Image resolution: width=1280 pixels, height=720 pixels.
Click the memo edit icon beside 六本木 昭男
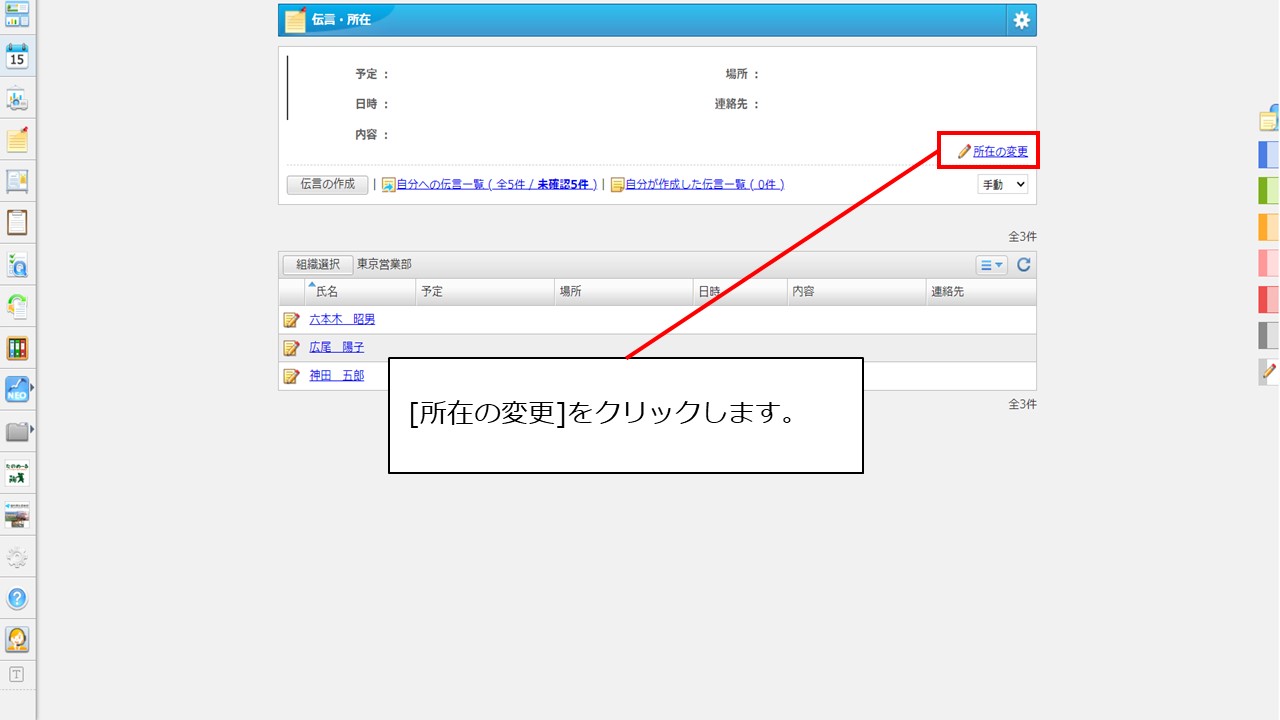[291, 319]
